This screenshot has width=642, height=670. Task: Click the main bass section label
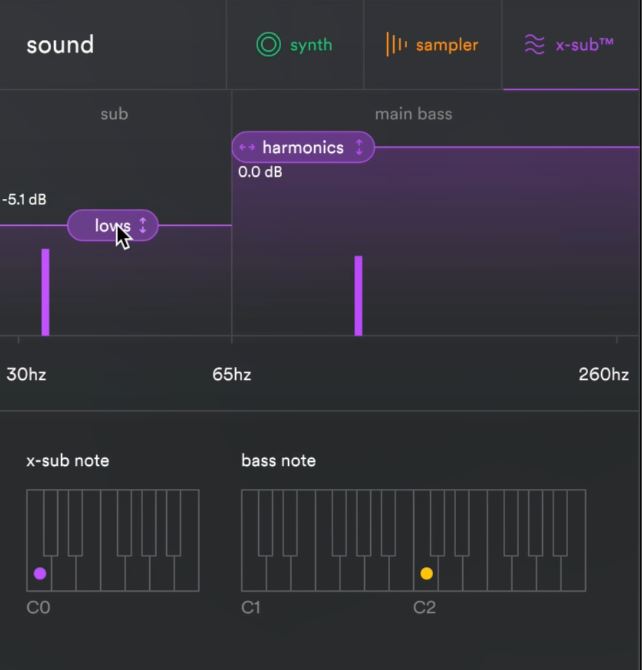pyautogui.click(x=413, y=114)
